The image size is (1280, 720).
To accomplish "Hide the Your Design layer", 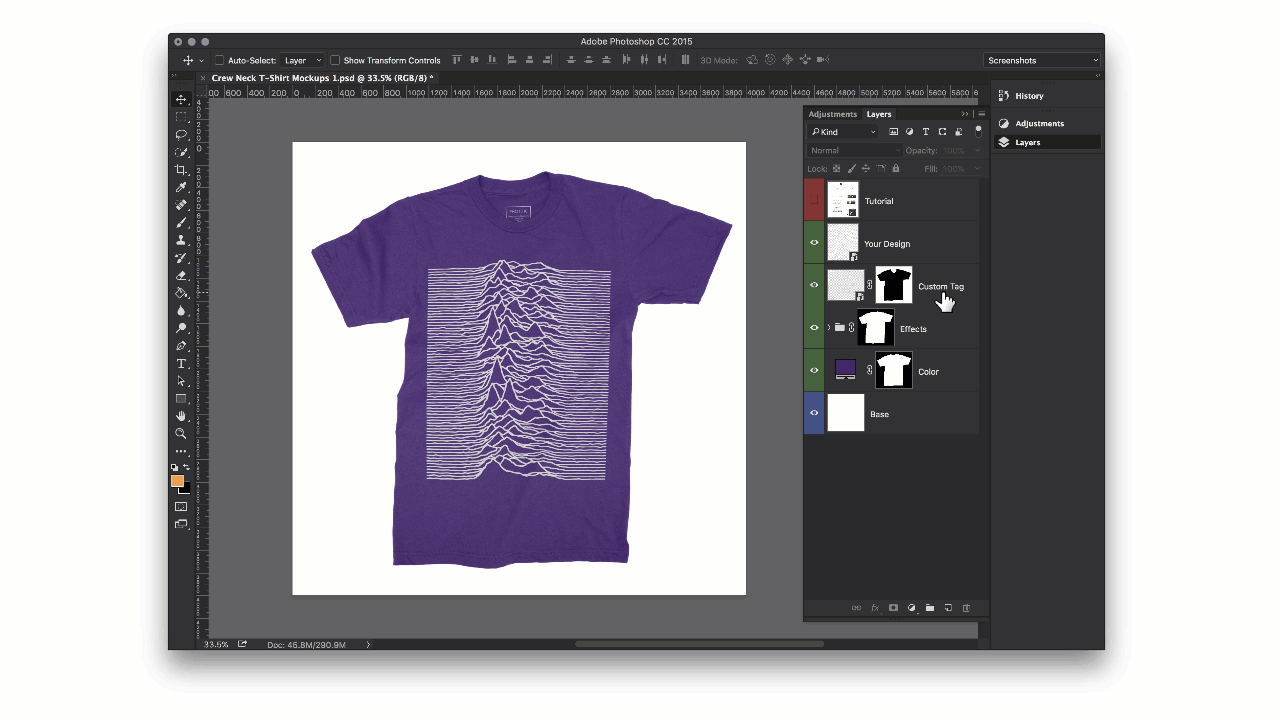I will point(814,242).
